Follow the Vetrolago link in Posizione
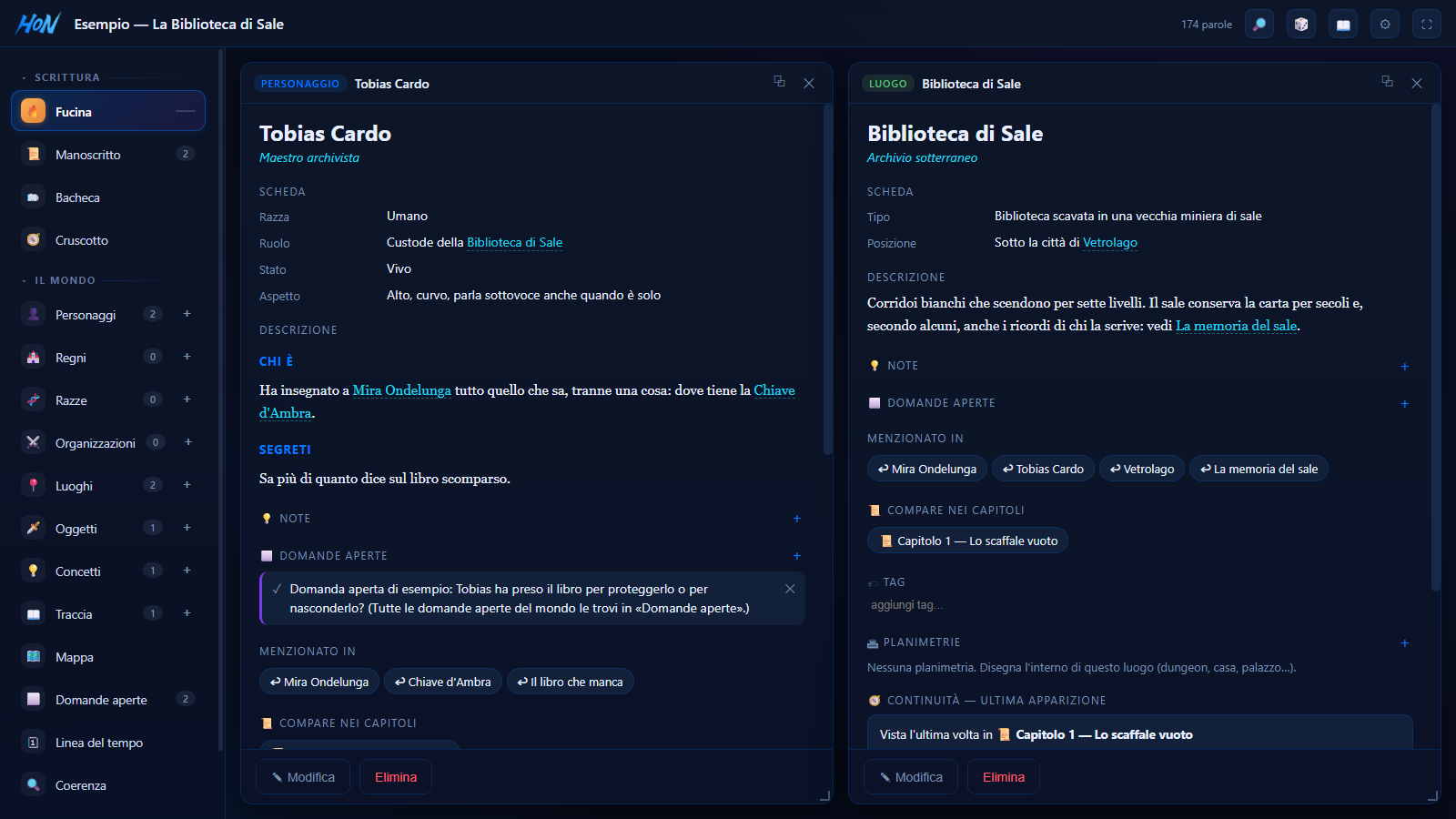The height and width of the screenshot is (819, 1456). coord(1110,243)
